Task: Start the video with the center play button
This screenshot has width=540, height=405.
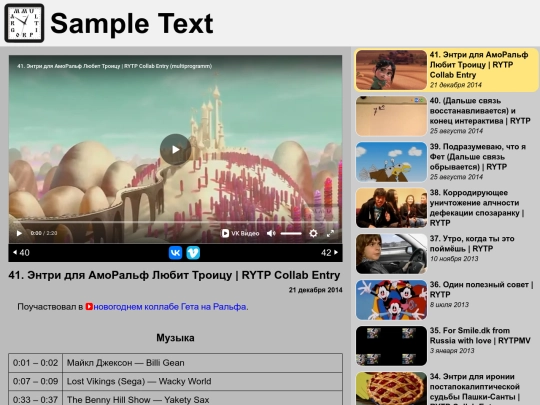Action: tap(175, 149)
